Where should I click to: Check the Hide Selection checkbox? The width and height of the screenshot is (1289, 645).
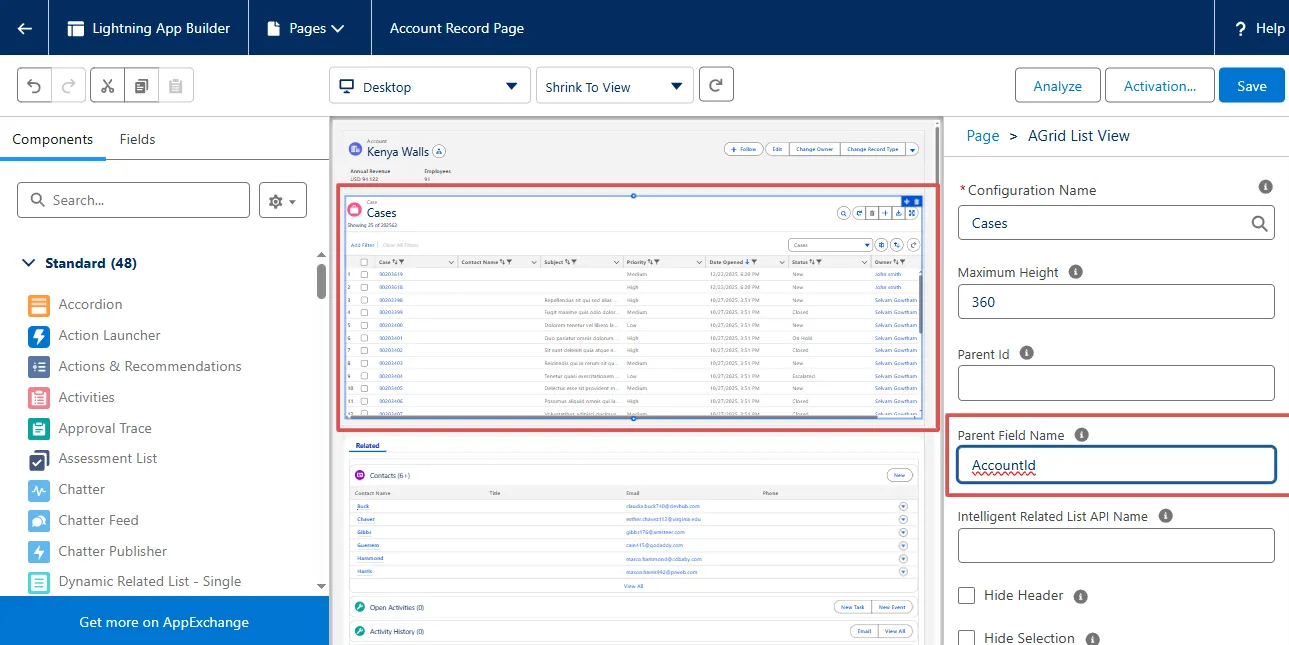(967, 638)
